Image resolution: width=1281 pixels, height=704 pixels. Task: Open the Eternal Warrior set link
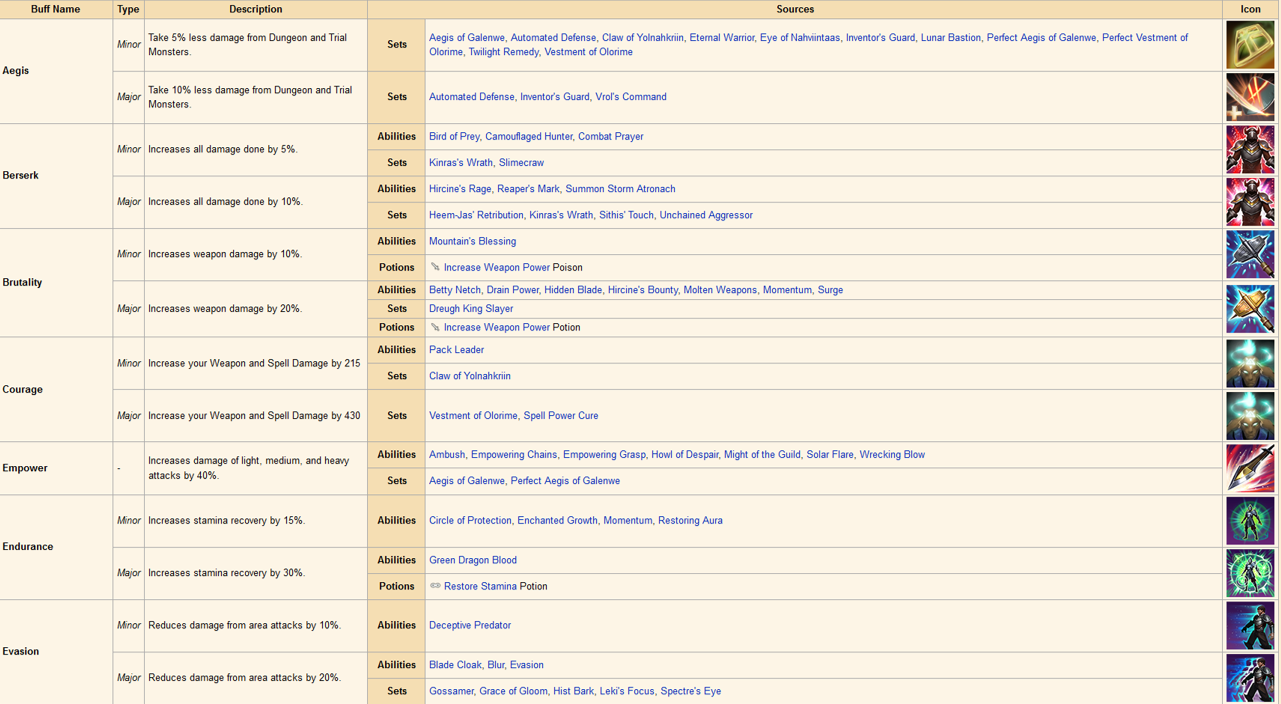tap(722, 38)
